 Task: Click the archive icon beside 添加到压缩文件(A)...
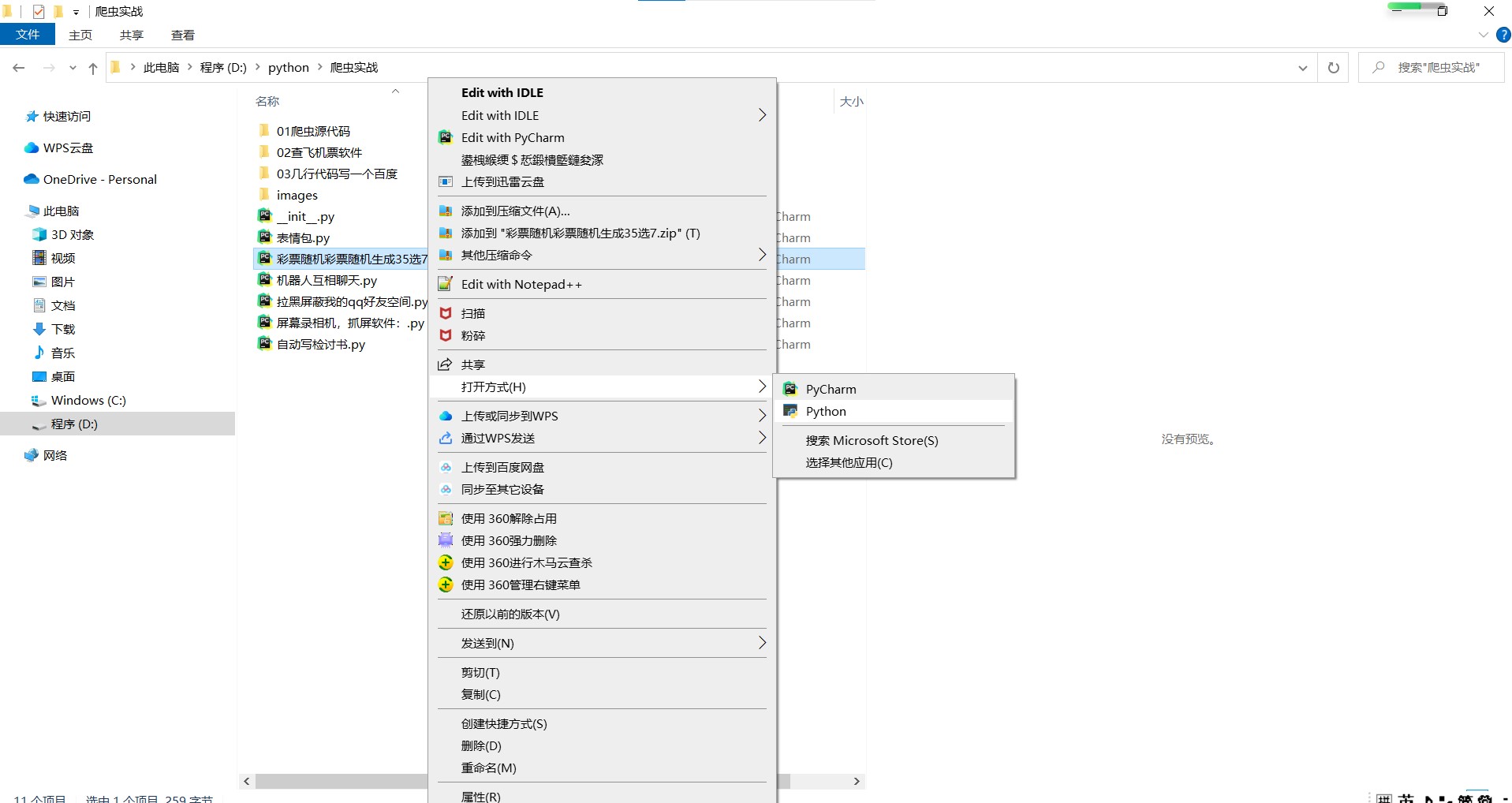click(x=446, y=211)
